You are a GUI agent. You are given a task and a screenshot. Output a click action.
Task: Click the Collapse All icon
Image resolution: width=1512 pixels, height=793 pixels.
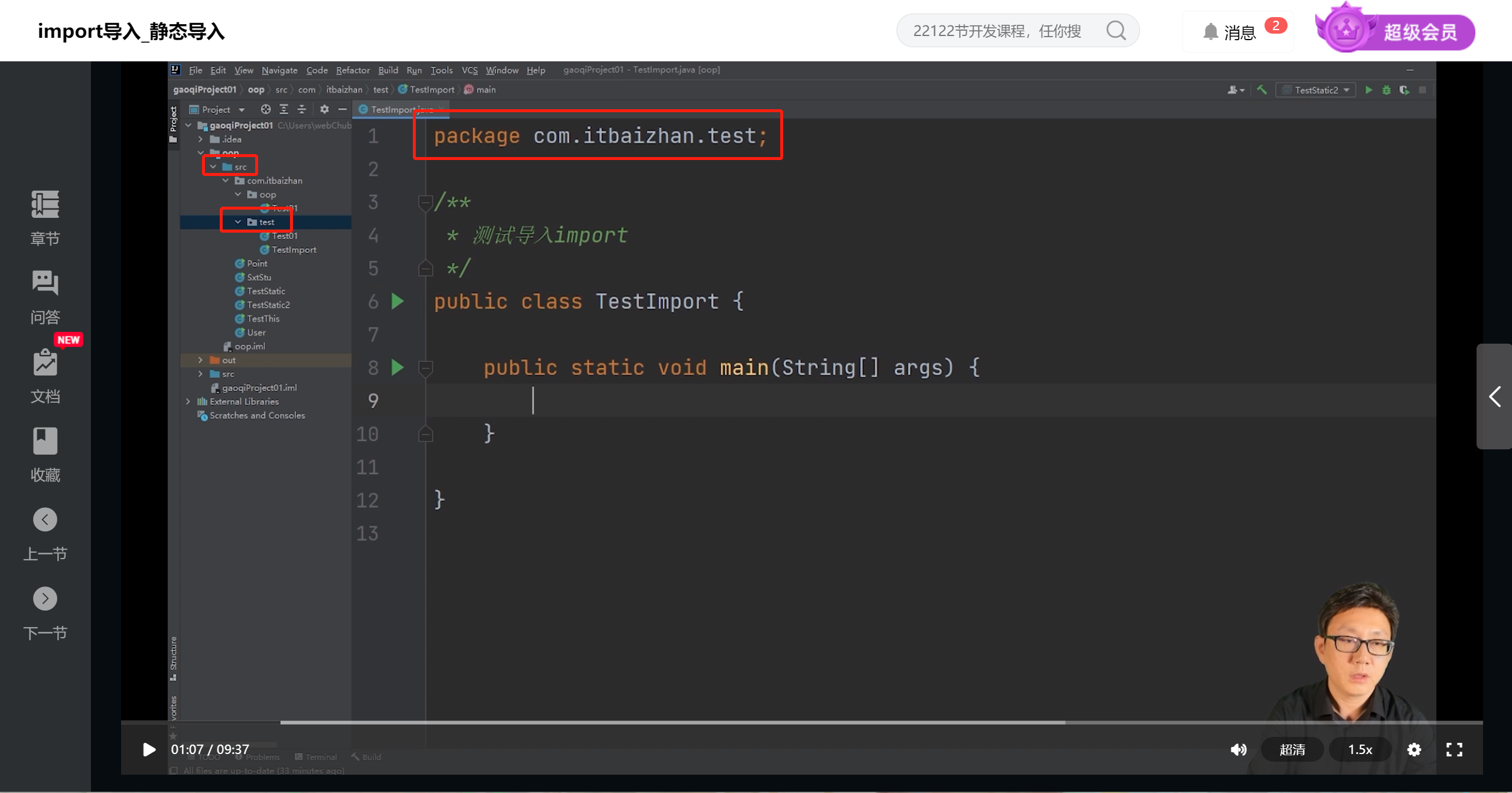click(302, 109)
